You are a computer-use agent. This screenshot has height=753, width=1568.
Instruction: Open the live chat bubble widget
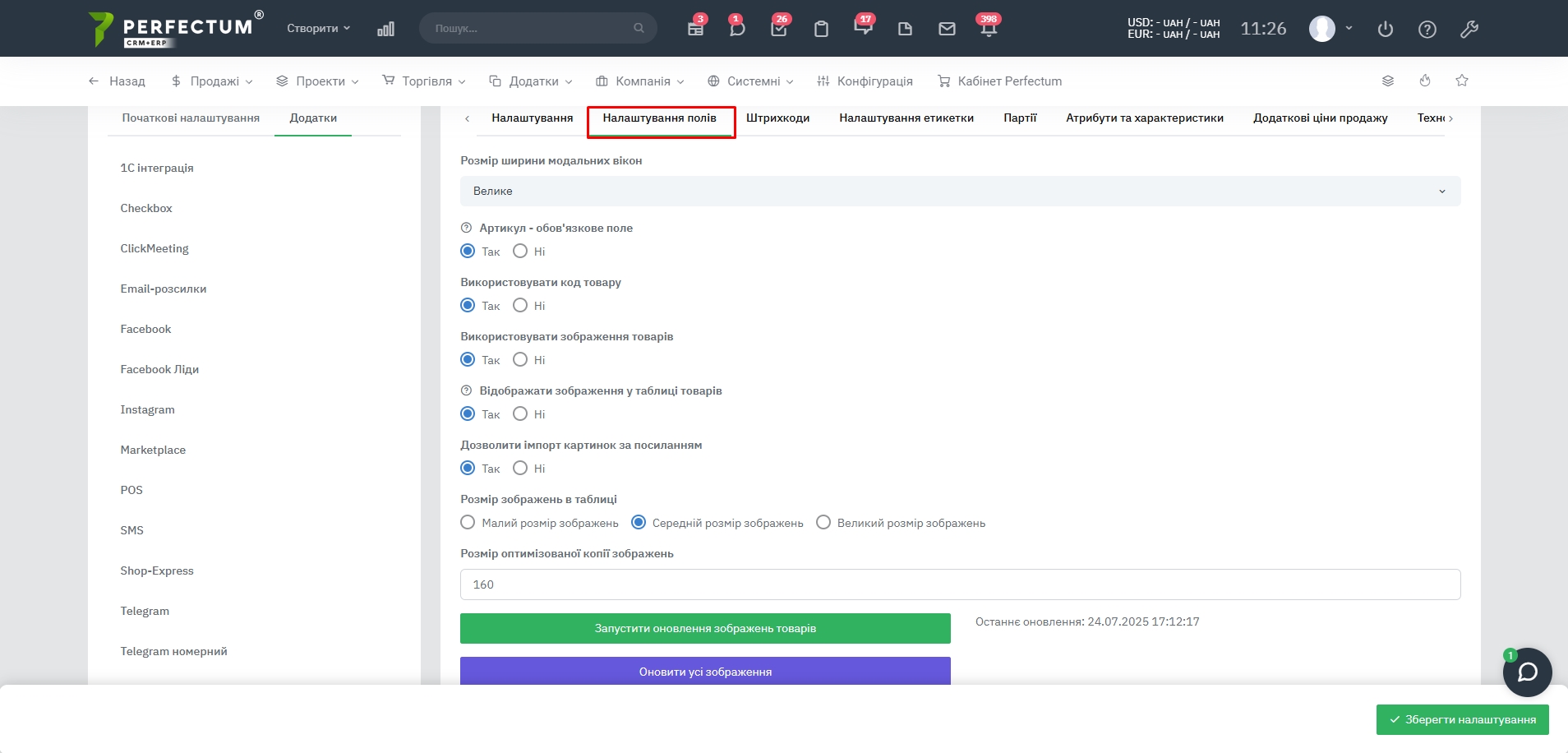pos(1527,672)
